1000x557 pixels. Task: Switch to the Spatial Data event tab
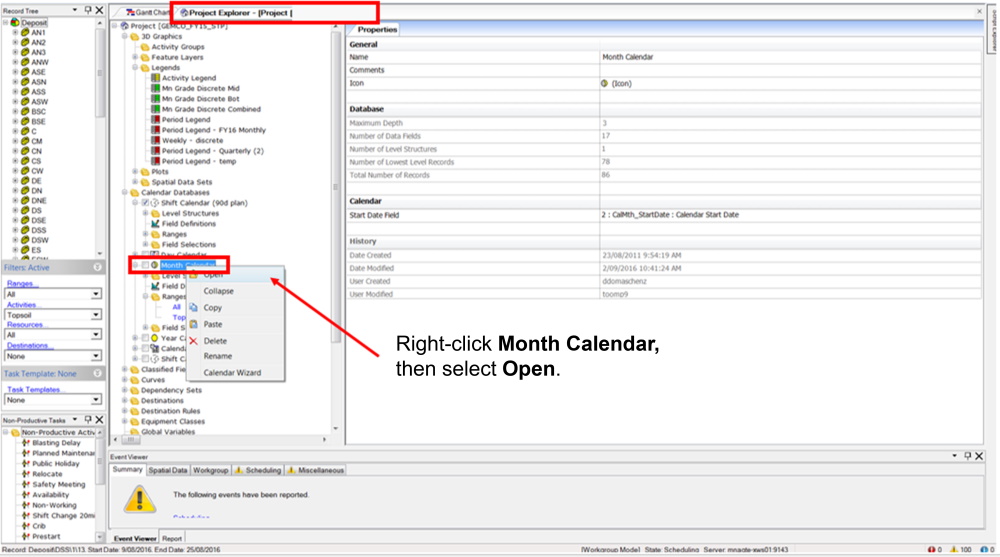click(x=168, y=470)
